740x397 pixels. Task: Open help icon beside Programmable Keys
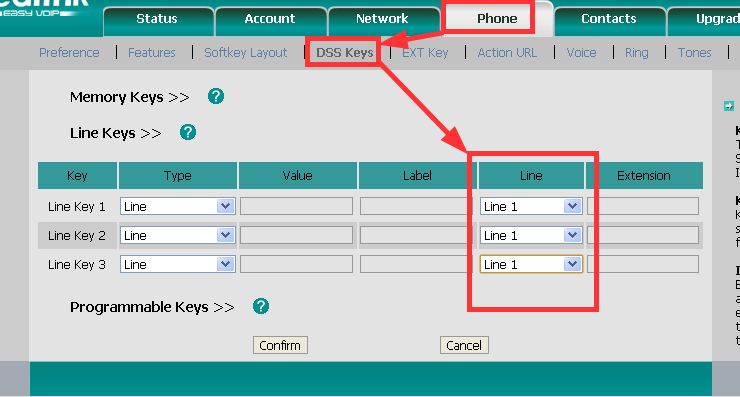[261, 306]
